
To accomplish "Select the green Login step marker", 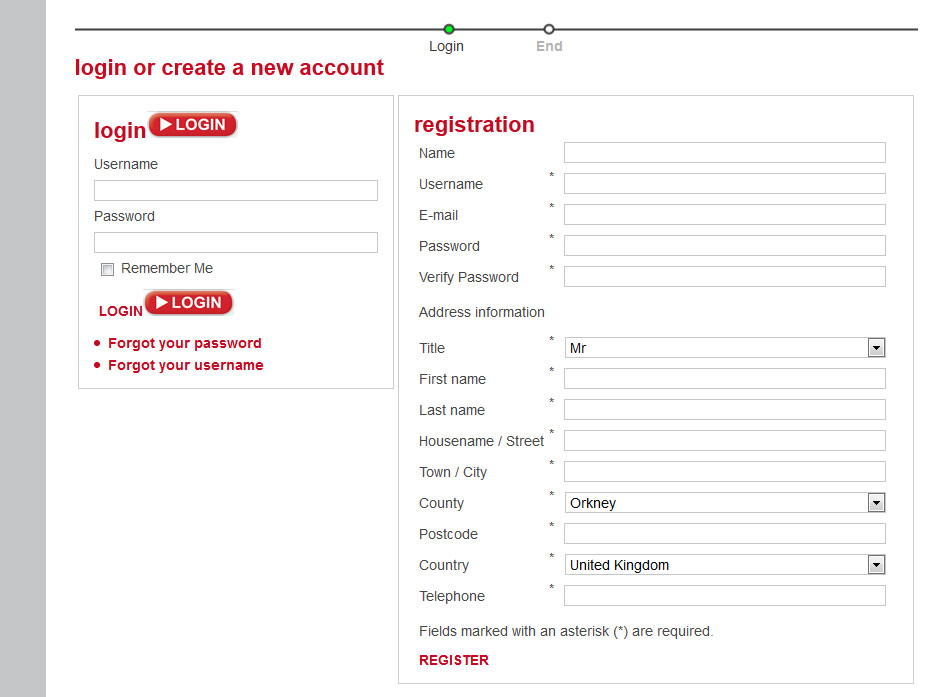I will click(449, 29).
